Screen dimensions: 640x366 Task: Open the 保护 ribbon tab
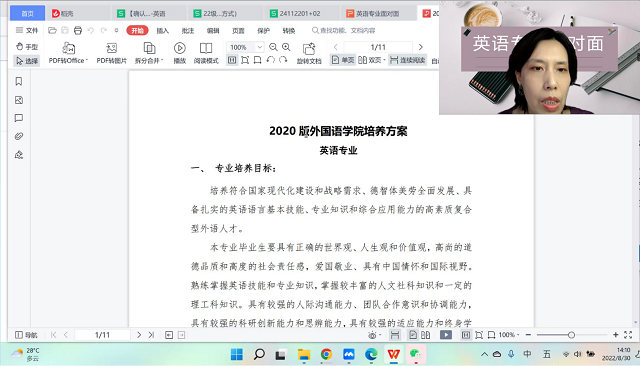[264, 31]
